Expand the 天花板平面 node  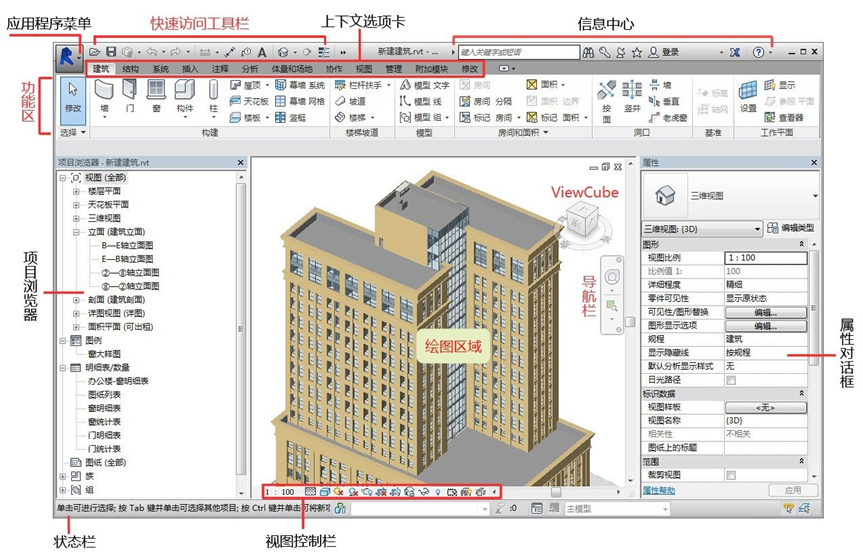[x=76, y=205]
